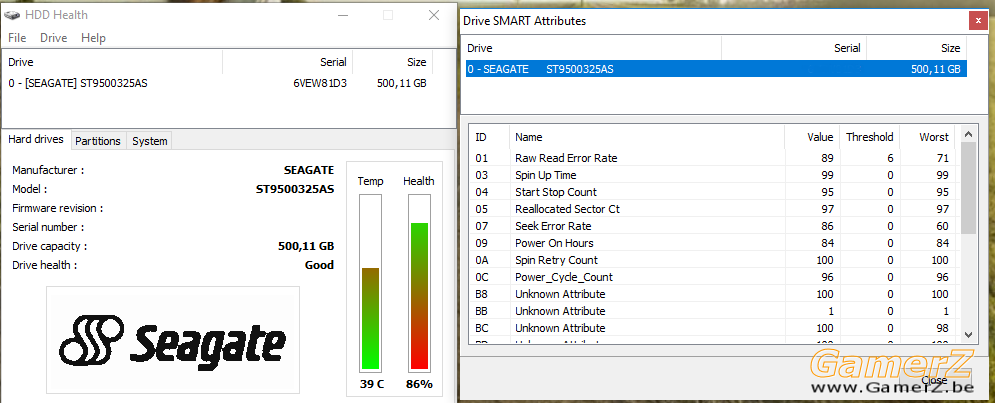Select the Power On Hours row
This screenshot has width=995, height=403.
[x=715, y=243]
